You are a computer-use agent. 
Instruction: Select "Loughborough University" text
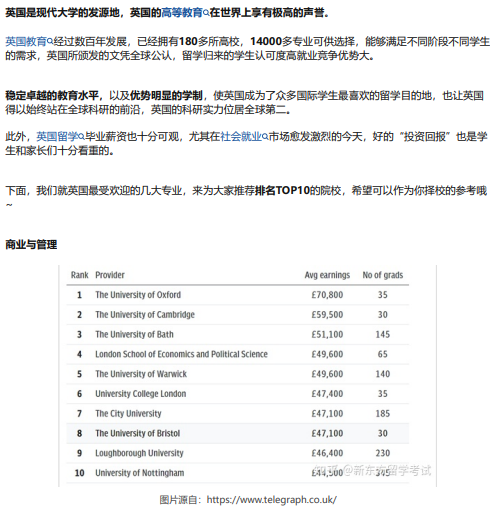pos(139,453)
